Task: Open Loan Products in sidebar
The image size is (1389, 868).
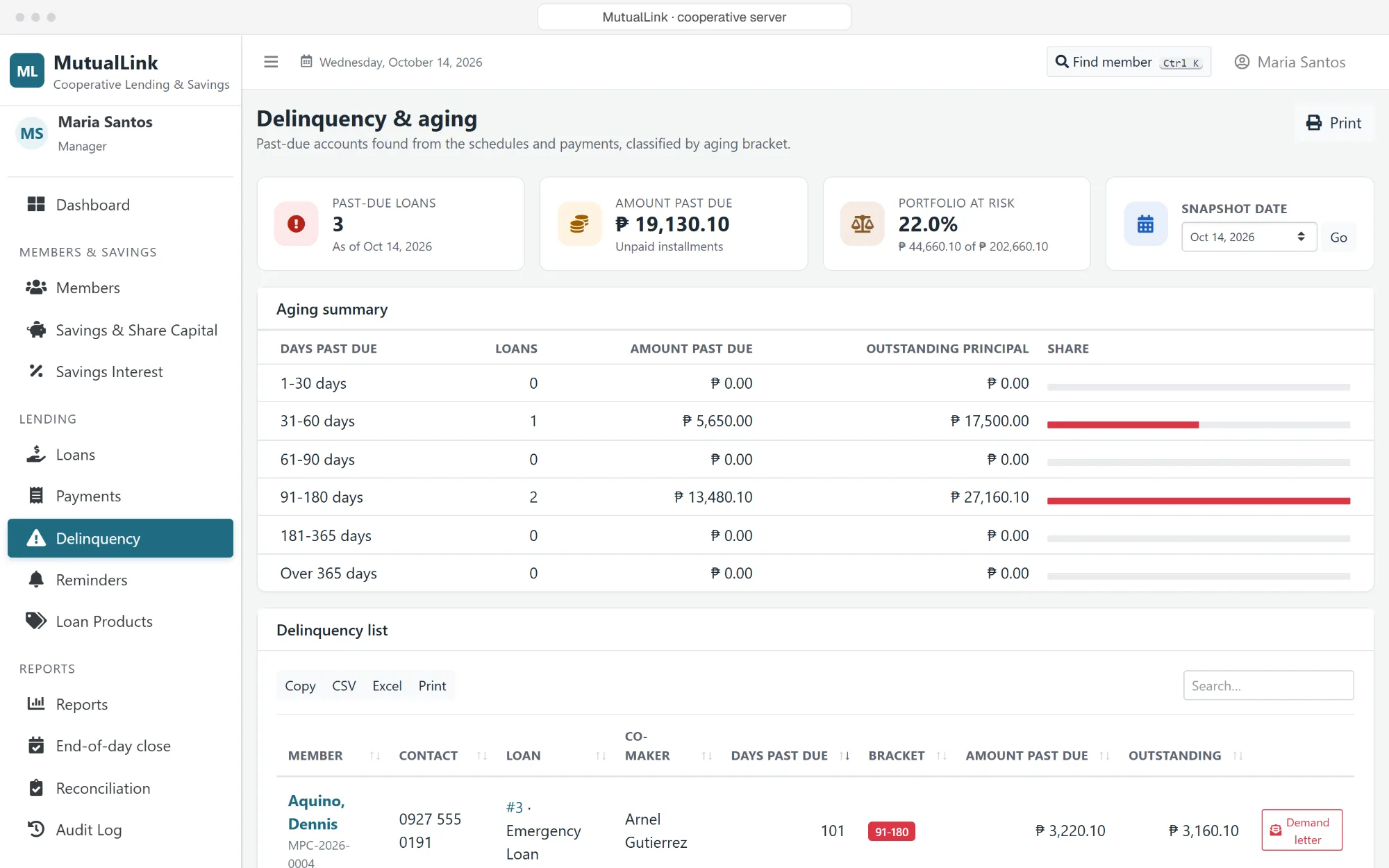Action: [x=120, y=621]
